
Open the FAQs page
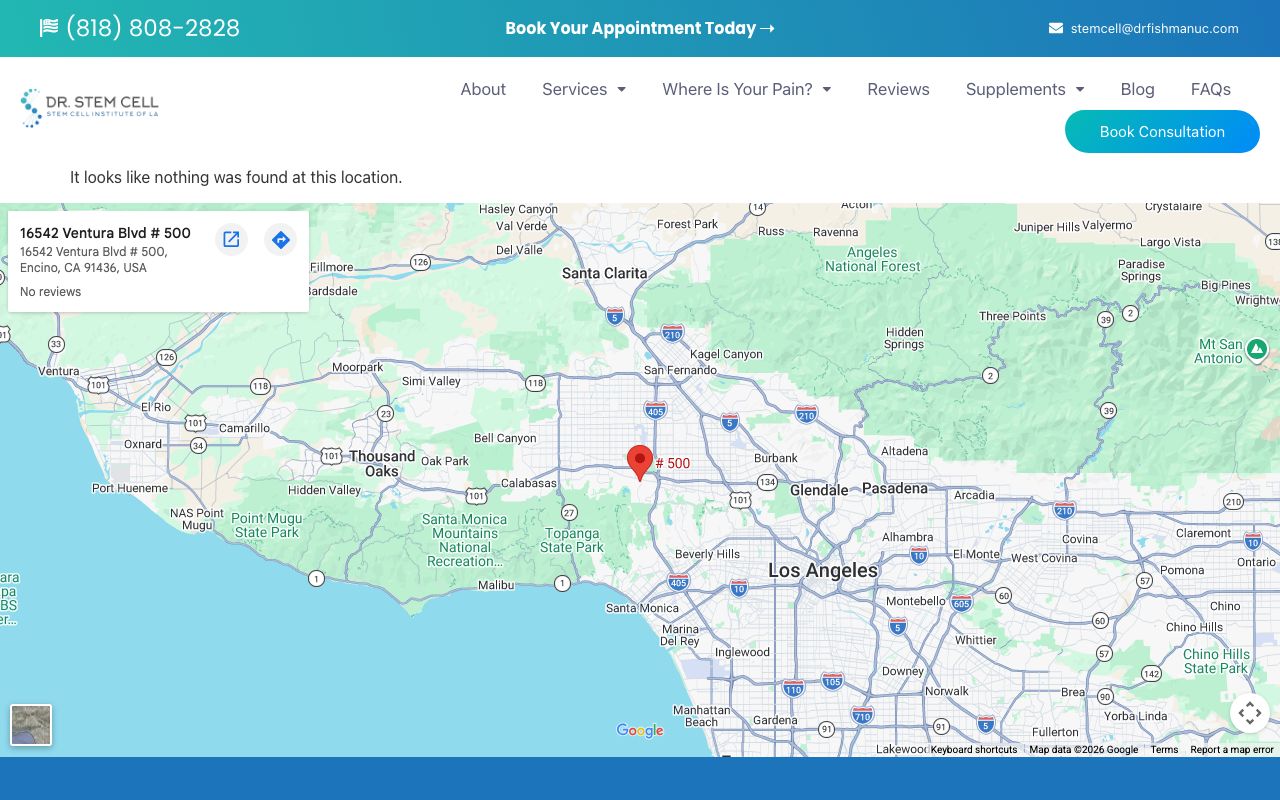(1210, 89)
